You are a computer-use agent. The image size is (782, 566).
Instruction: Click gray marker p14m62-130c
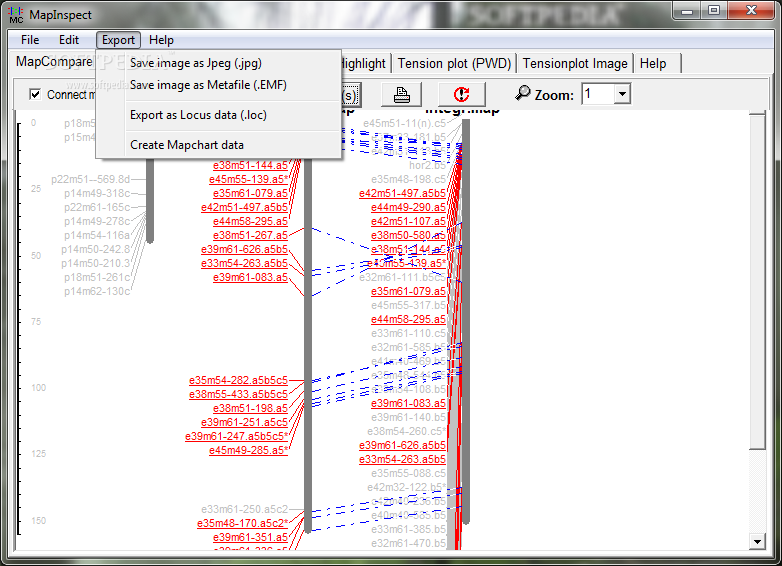[97, 291]
